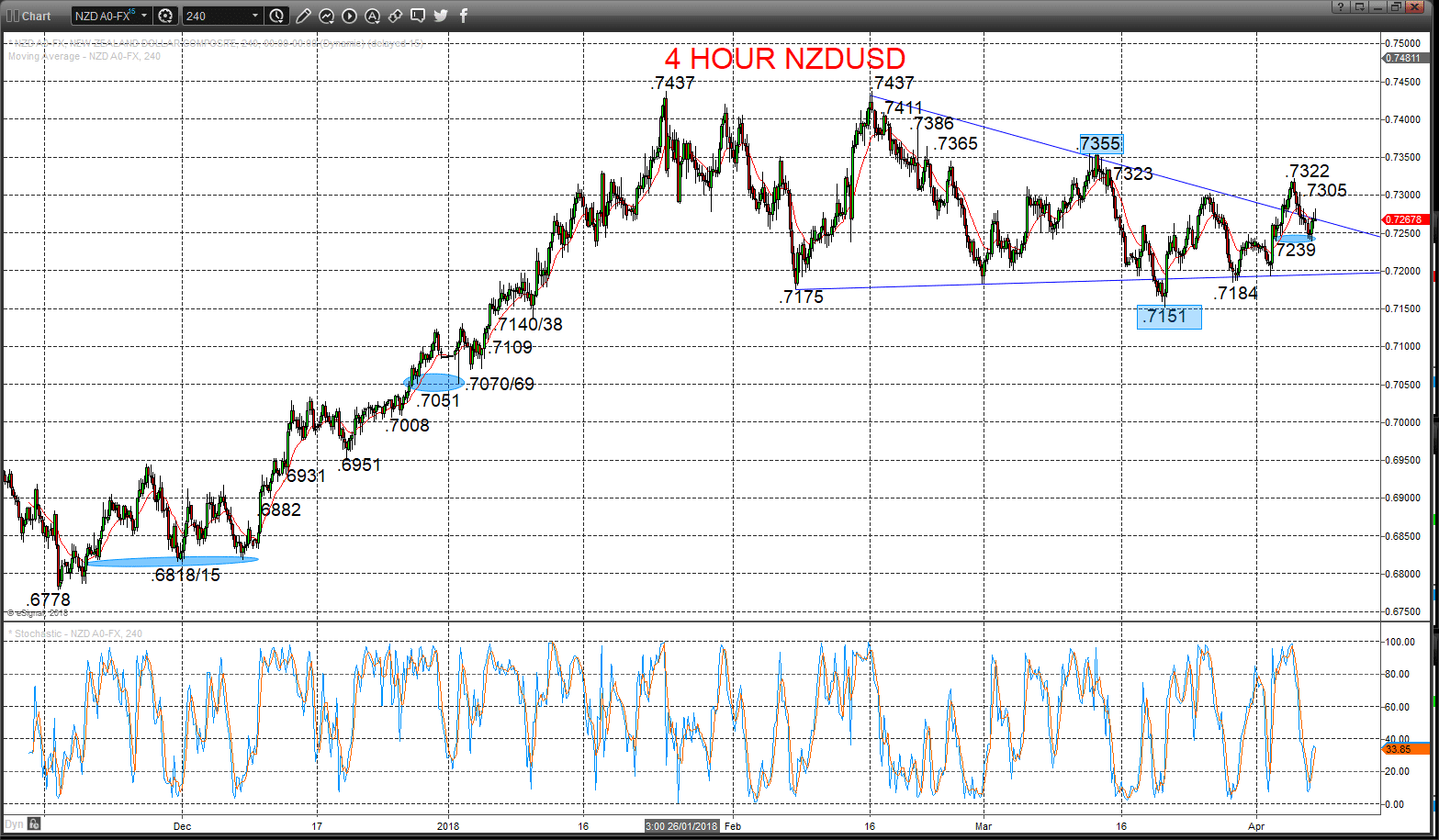Expand the NZD A0-FX symbol dropdown
1439x840 pixels.
tap(144, 16)
